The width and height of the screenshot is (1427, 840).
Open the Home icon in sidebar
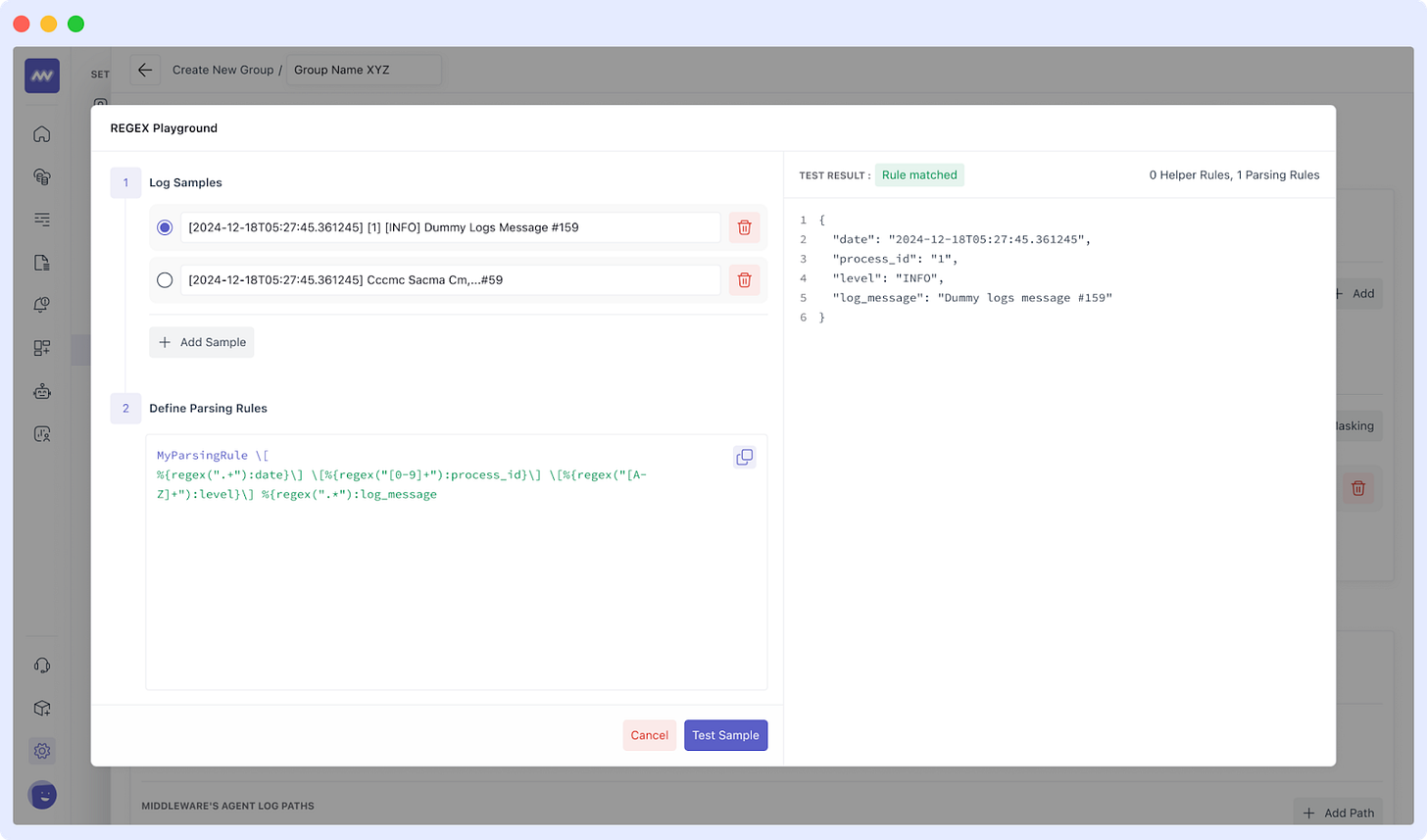(x=42, y=134)
